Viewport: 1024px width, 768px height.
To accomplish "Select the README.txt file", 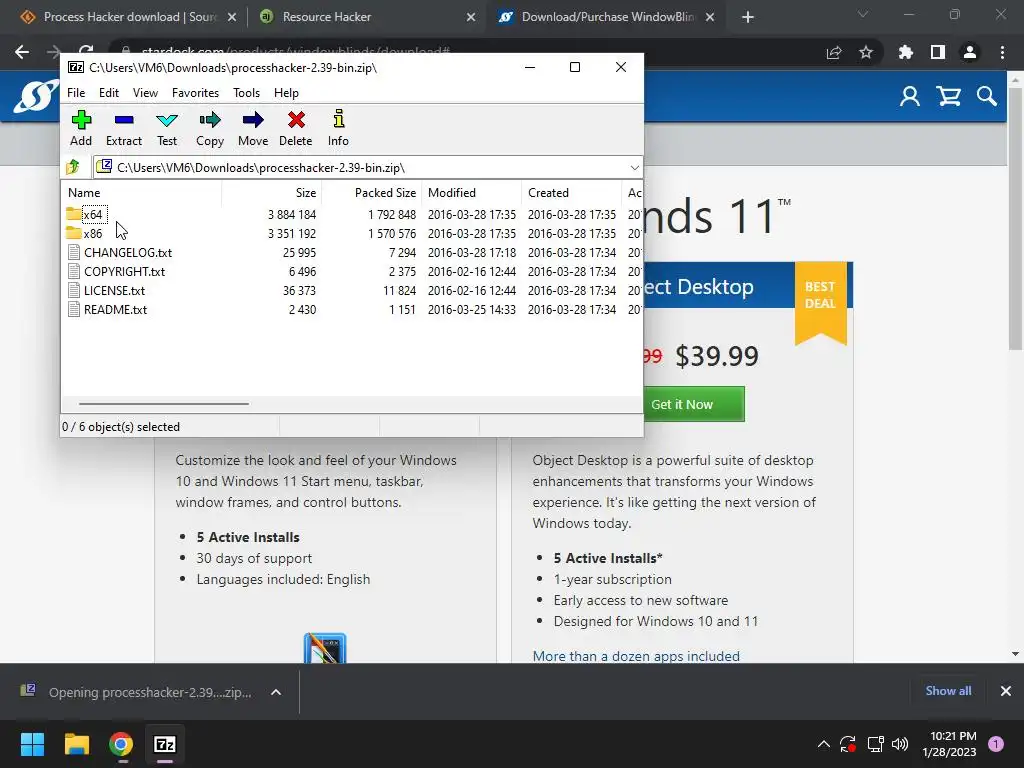I will coord(108,309).
